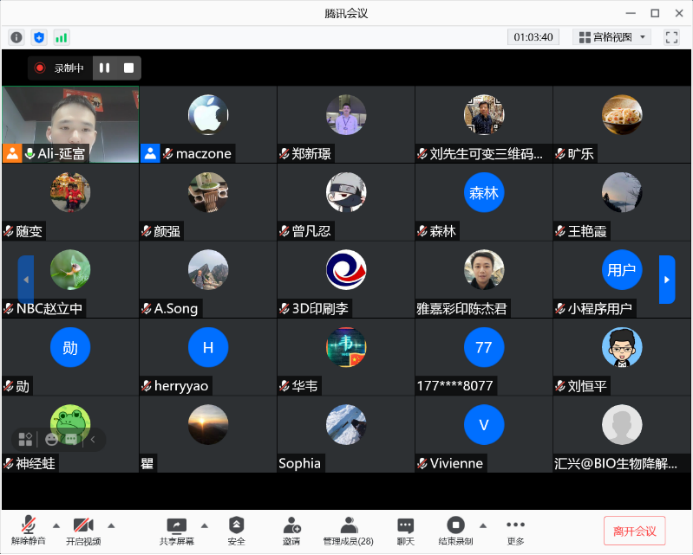Expand audio options arrow beside 解除静音
Image resolution: width=693 pixels, height=555 pixels.
point(56,525)
